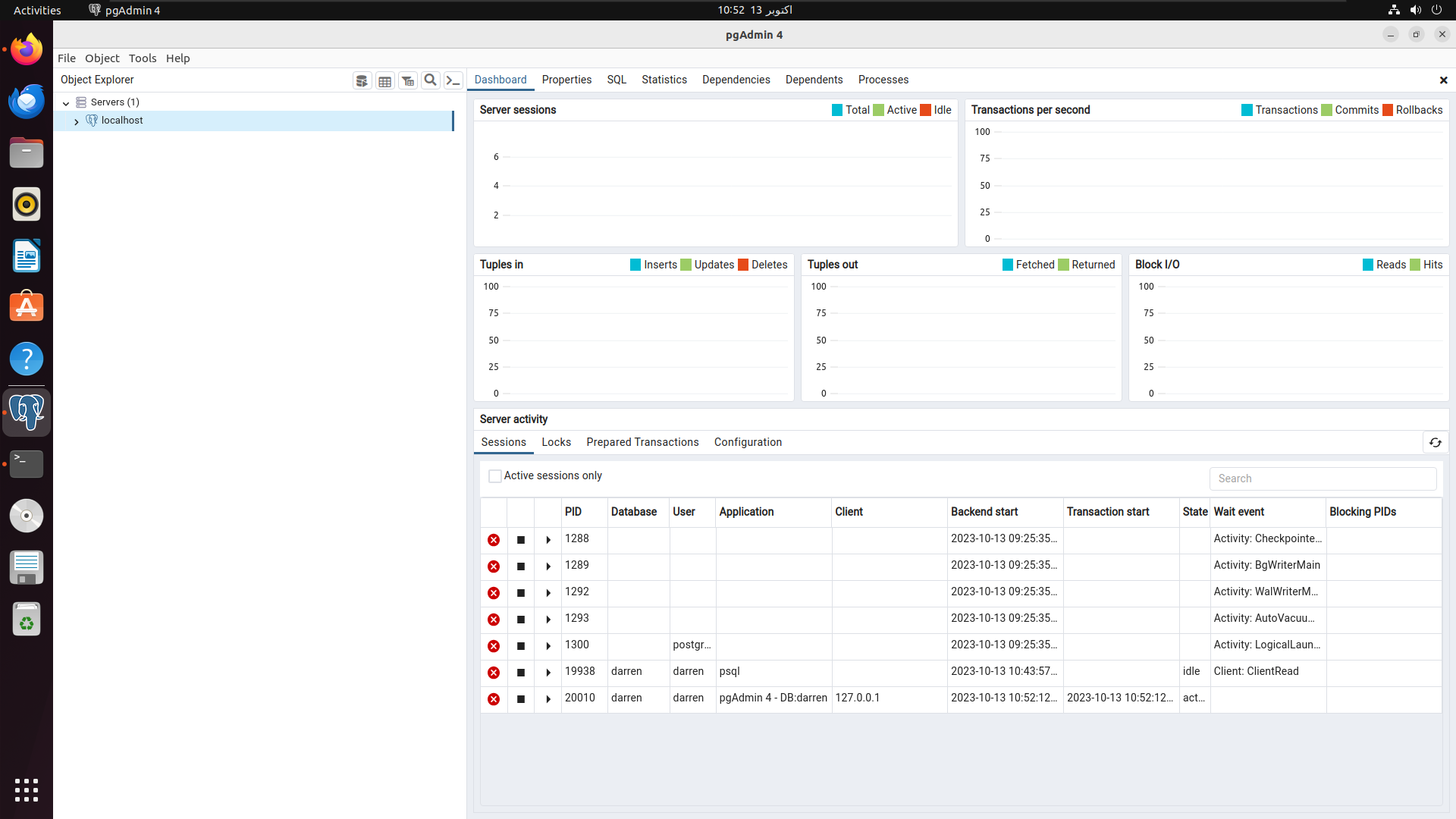Open the Tools menu

(x=143, y=58)
